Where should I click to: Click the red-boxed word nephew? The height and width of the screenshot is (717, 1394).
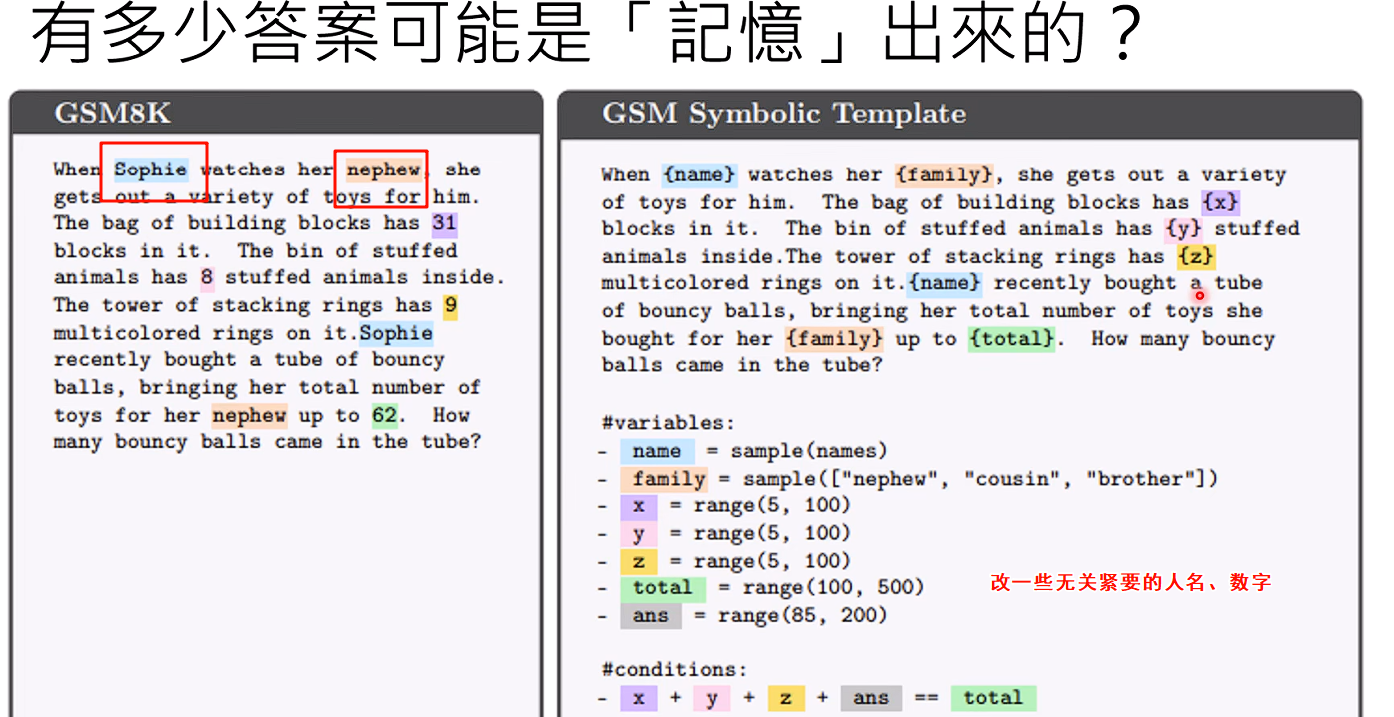[382, 169]
